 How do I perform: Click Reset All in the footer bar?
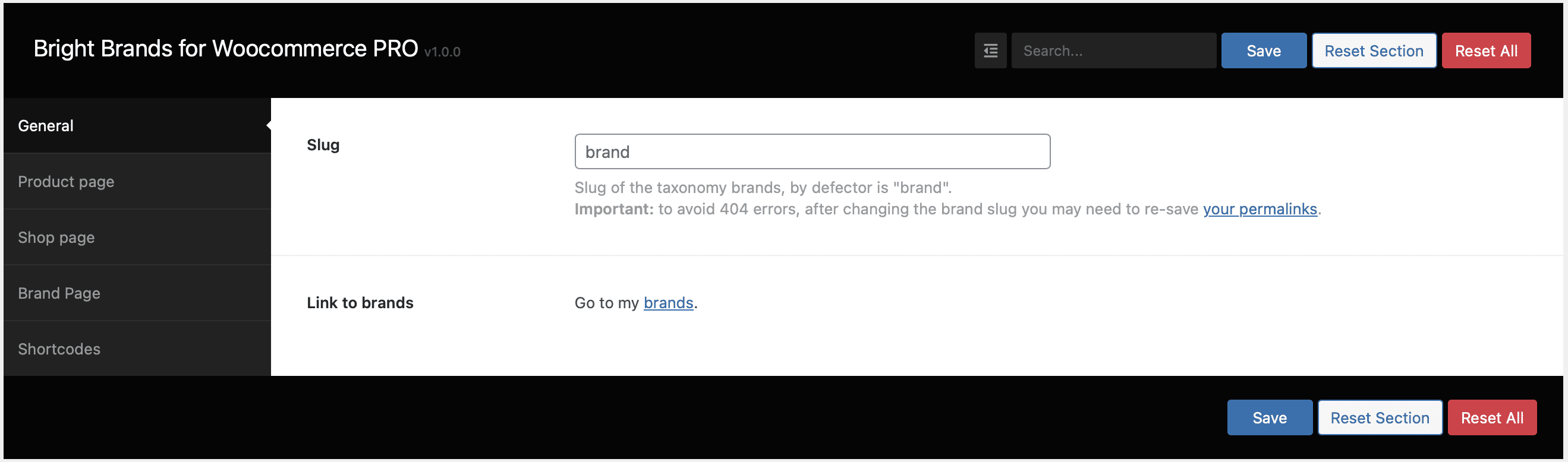(x=1492, y=417)
